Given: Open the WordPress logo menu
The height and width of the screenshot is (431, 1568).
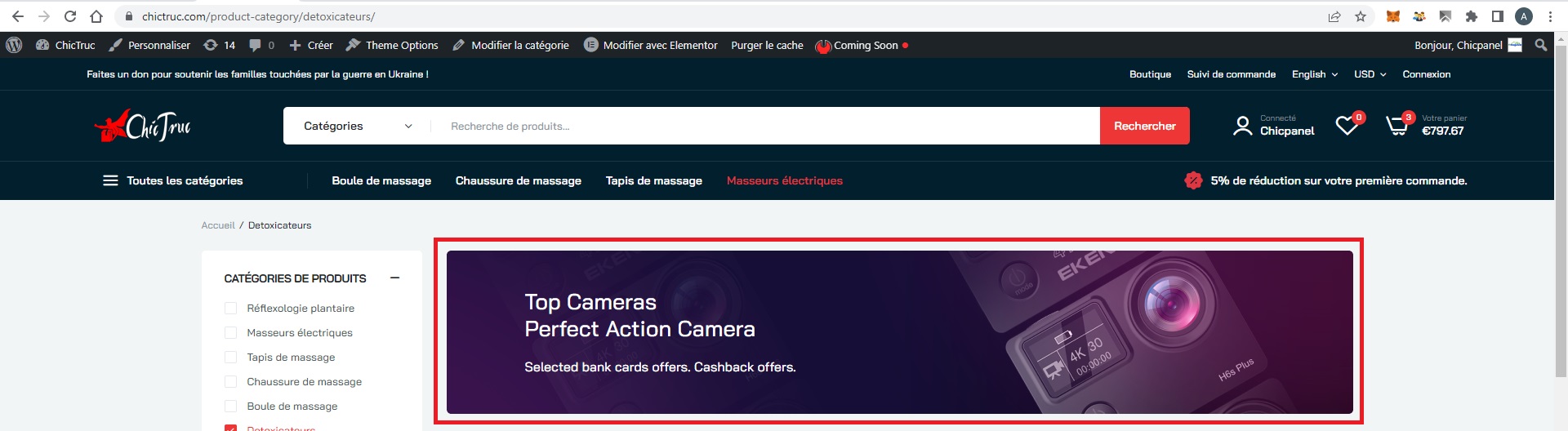Looking at the screenshot, I should pos(14,45).
